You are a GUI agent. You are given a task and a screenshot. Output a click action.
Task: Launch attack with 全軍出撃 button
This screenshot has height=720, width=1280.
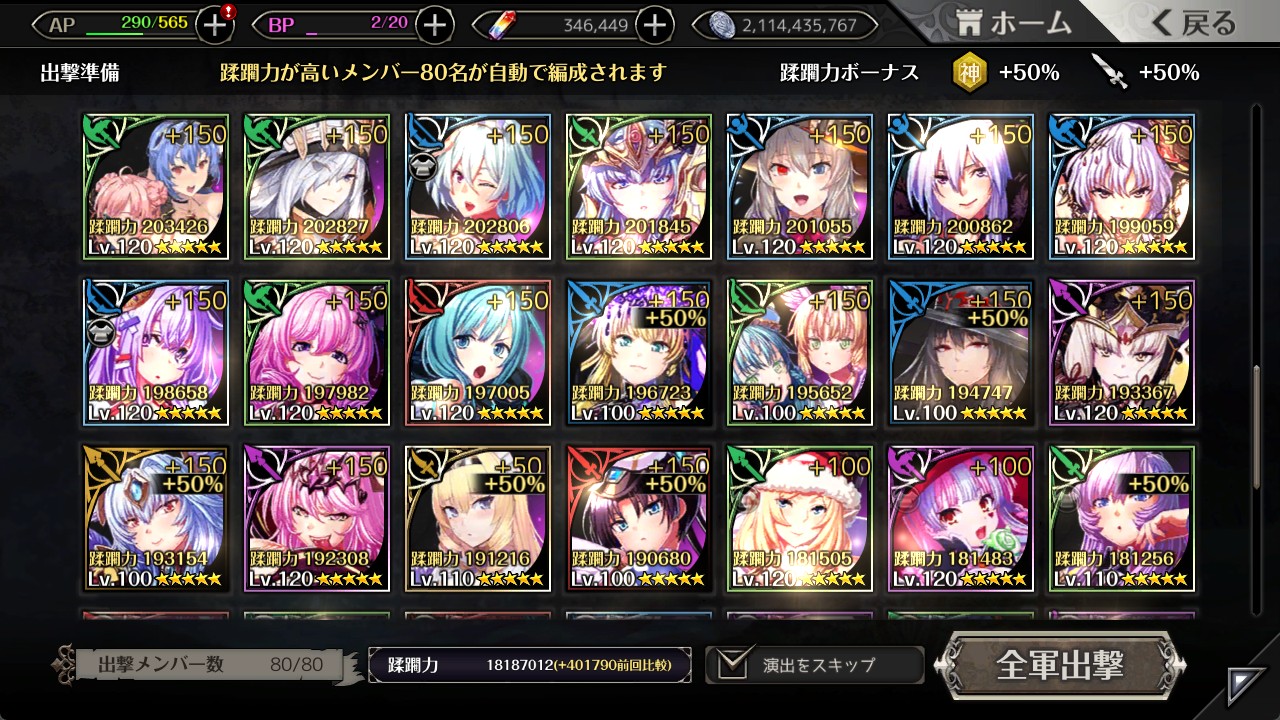1060,664
